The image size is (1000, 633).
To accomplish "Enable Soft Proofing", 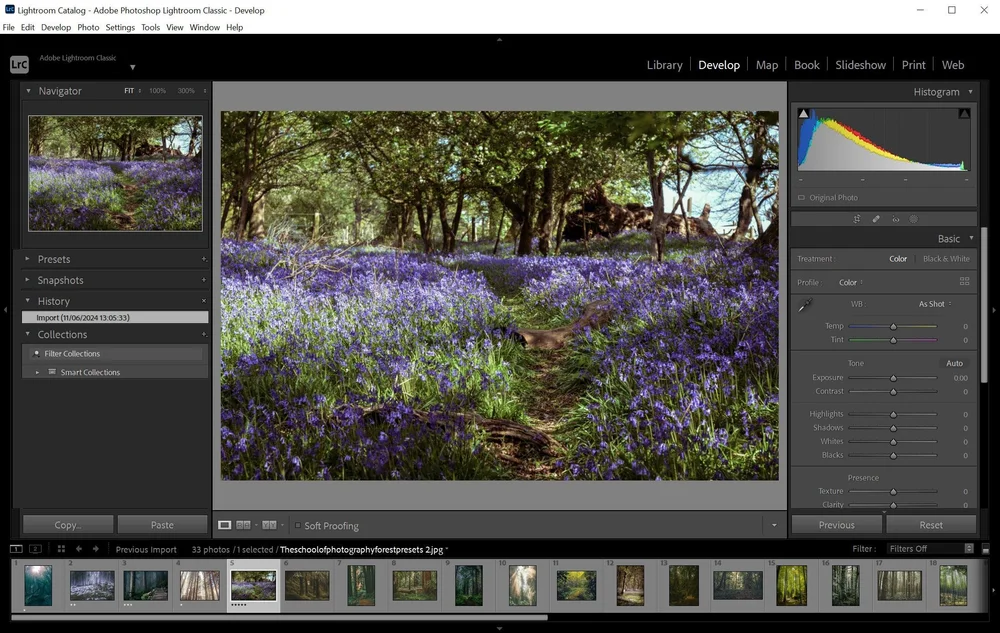I will (x=298, y=525).
